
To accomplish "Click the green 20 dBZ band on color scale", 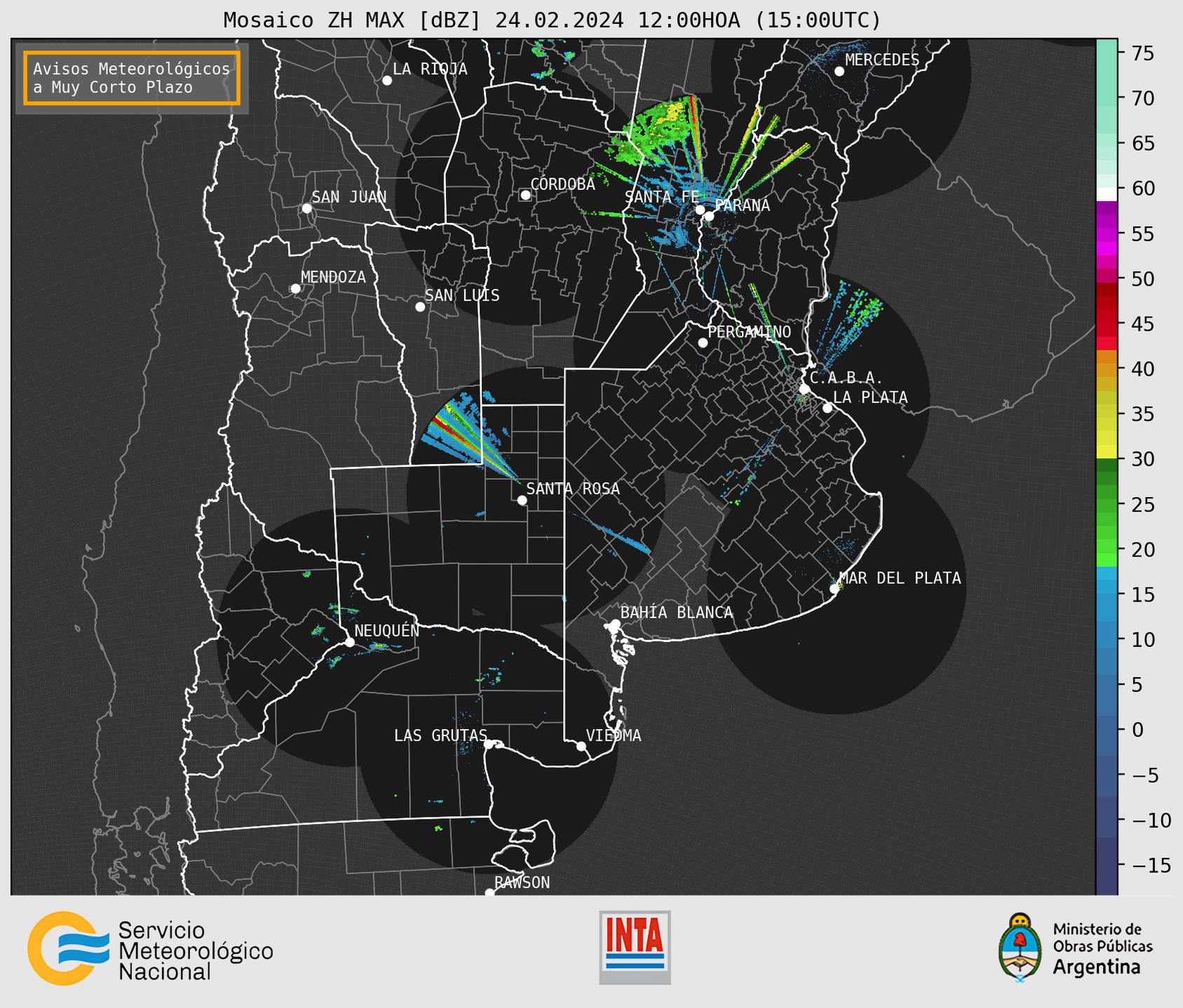I will point(1107,547).
